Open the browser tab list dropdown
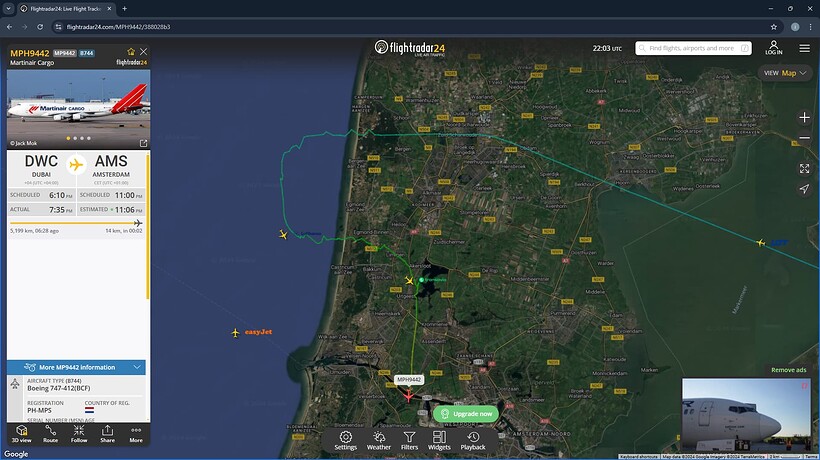The height and width of the screenshot is (460, 820). [8, 8]
